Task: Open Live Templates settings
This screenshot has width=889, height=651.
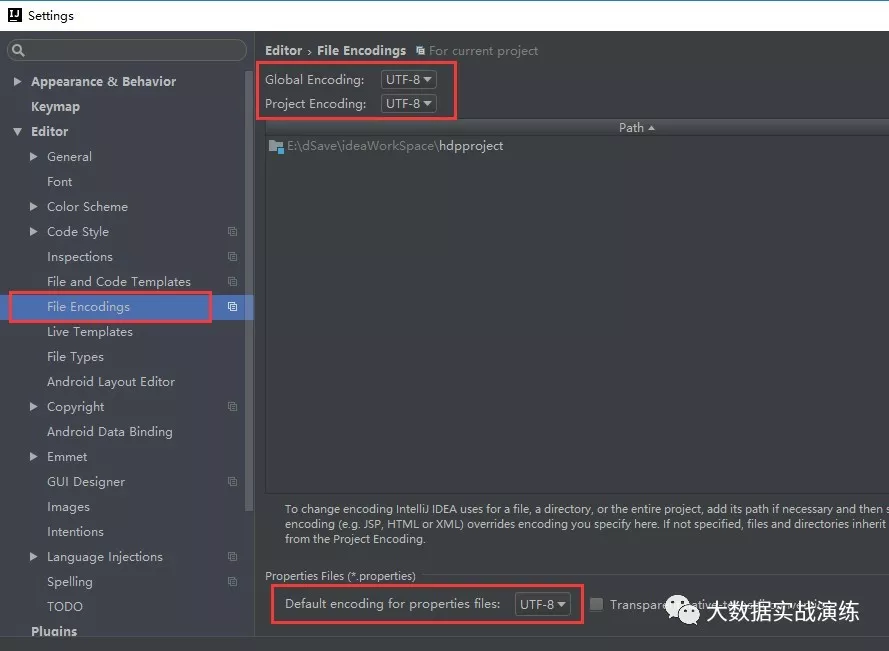Action: click(x=90, y=332)
